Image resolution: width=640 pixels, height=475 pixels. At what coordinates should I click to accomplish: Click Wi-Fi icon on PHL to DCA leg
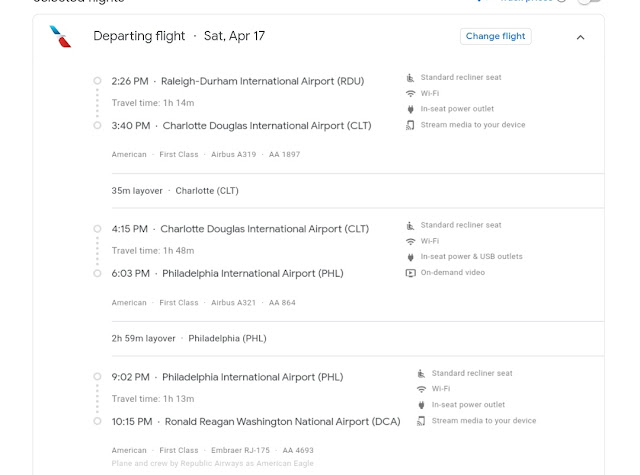421,389
